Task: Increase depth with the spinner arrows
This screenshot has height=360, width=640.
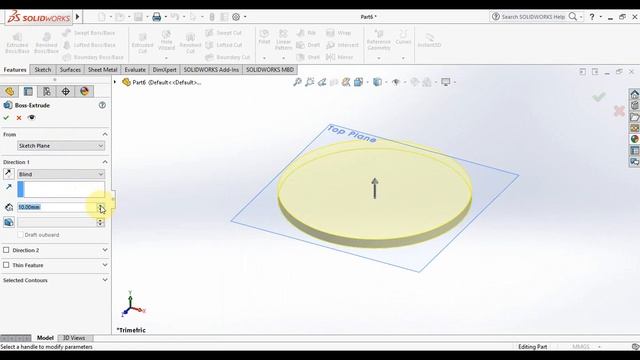Action: pos(100,207)
